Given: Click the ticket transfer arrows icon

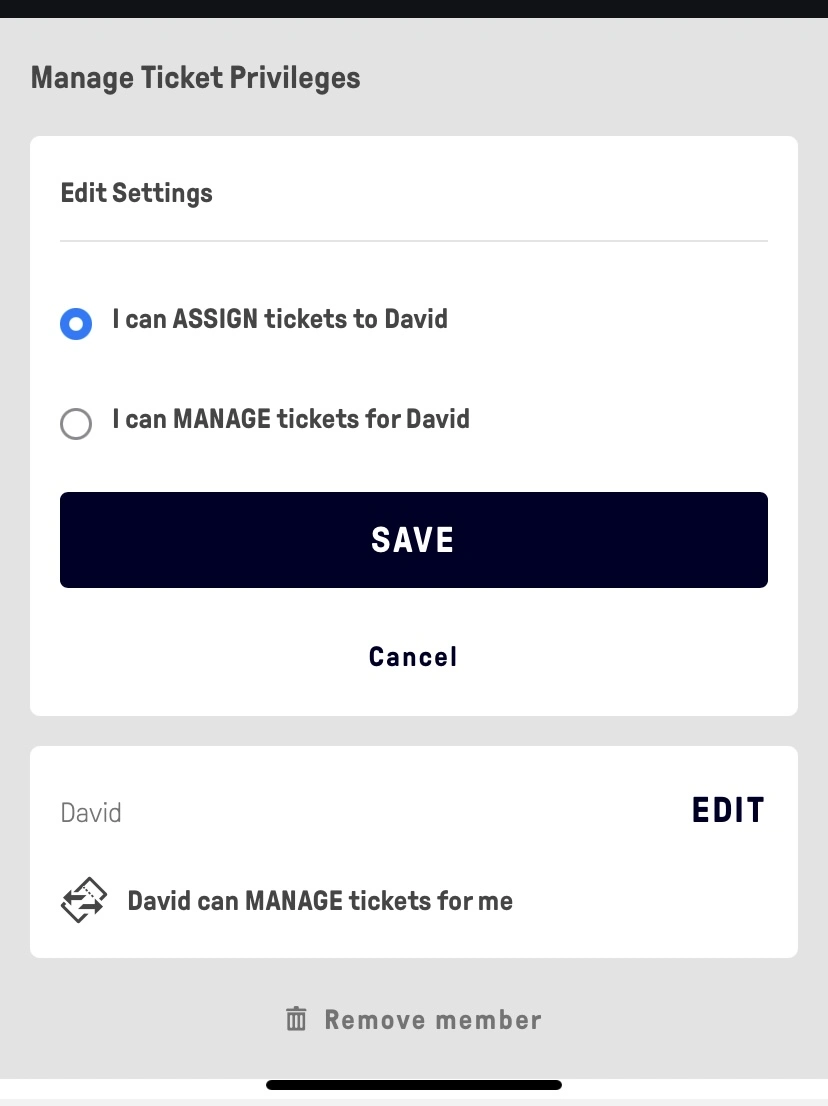Looking at the screenshot, I should coord(84,900).
